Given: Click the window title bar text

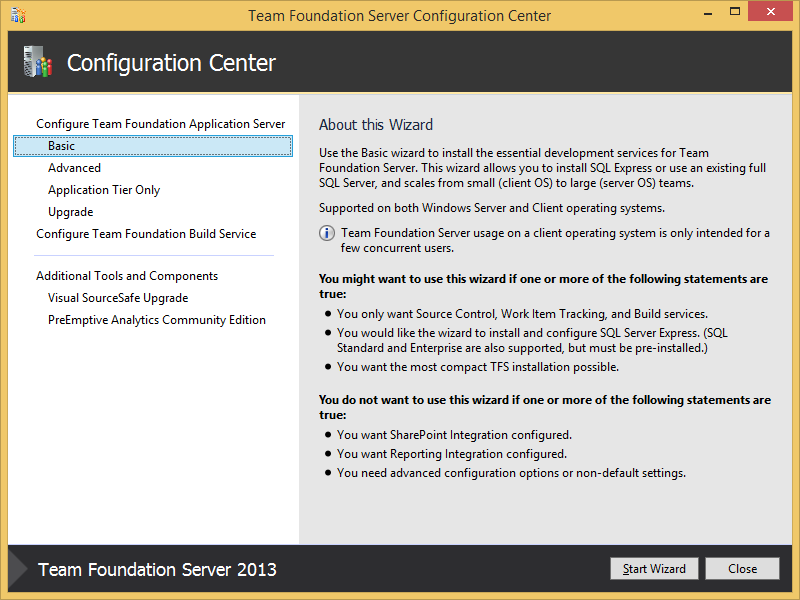Looking at the screenshot, I should click(x=399, y=16).
